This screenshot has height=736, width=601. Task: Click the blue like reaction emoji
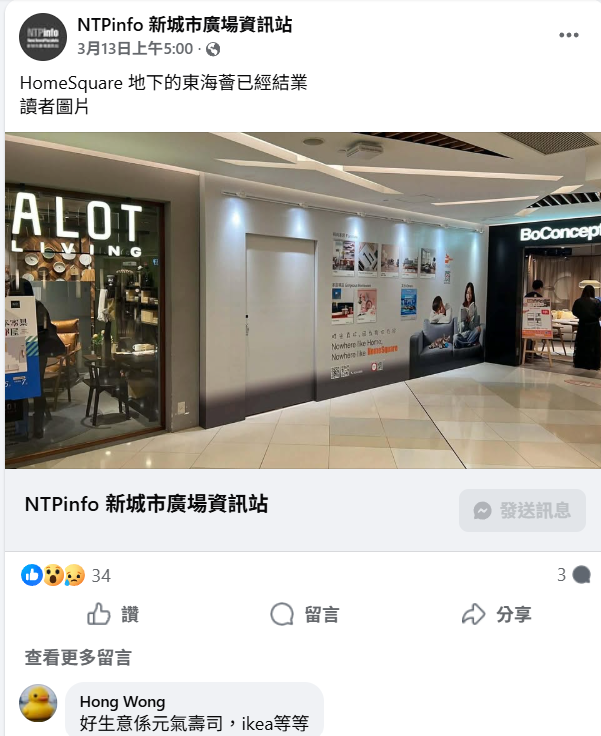(x=32, y=575)
